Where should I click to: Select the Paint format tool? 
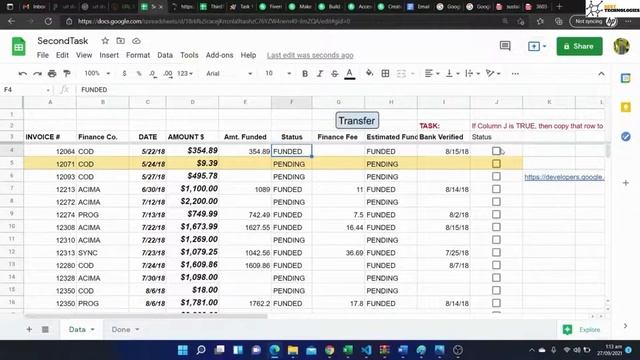tap(67, 73)
